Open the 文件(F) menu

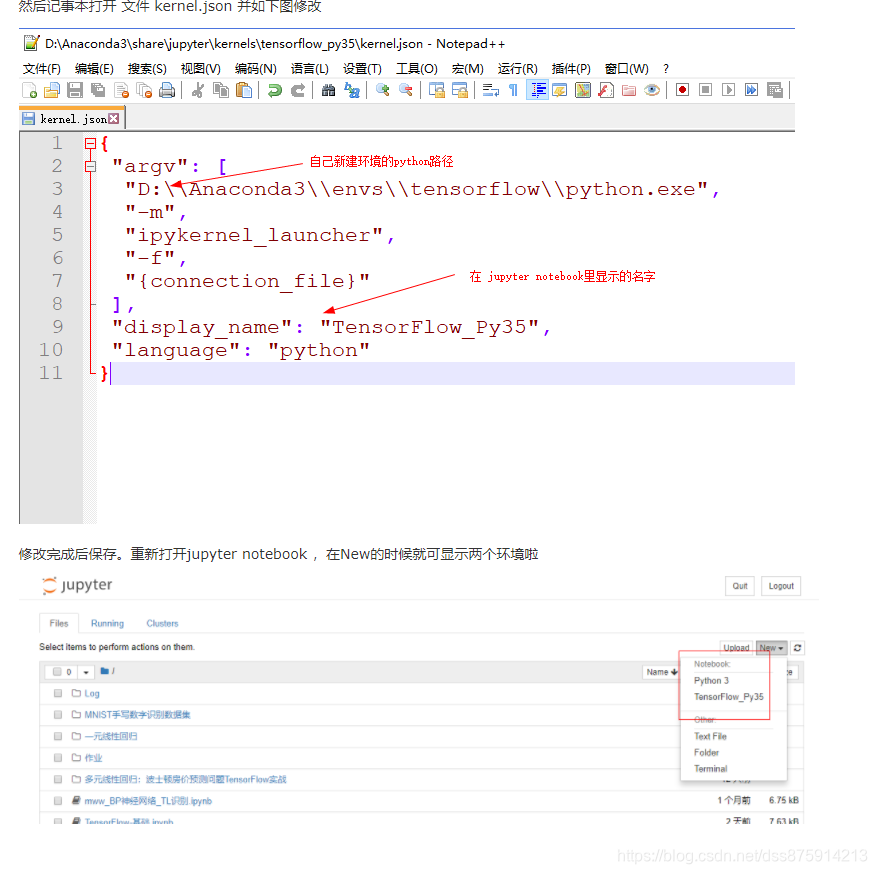41,69
